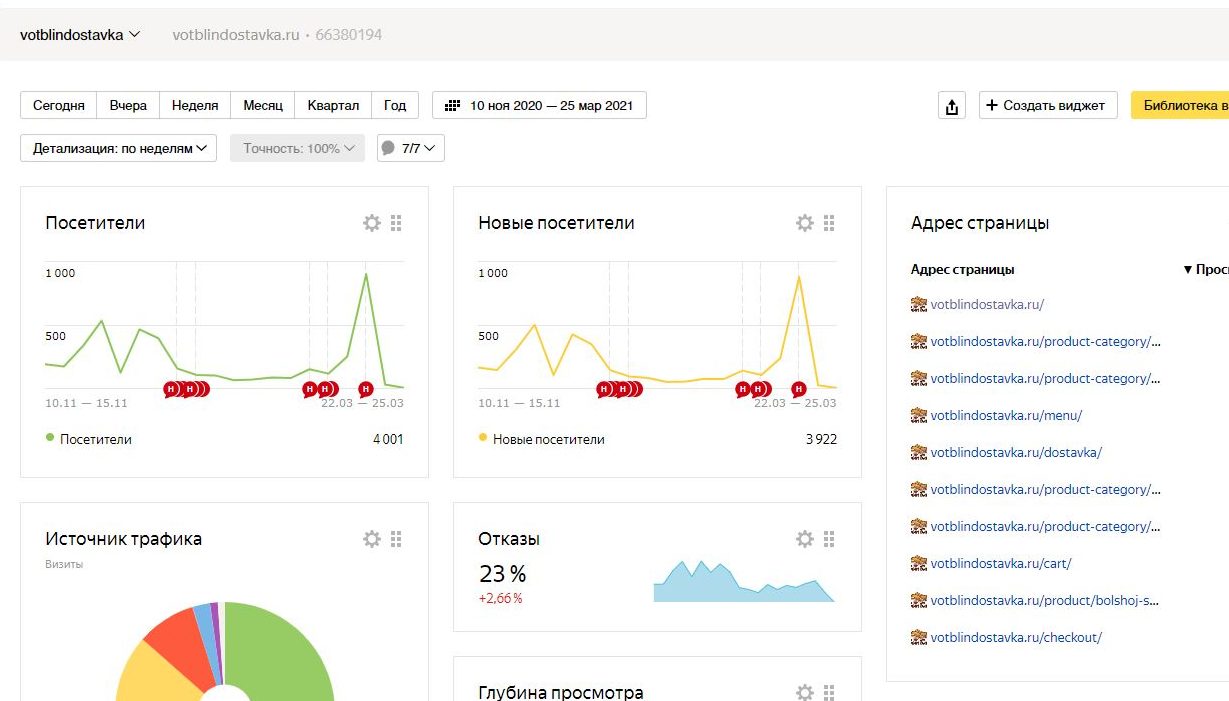
Task: Open settings gear of Отказы widget
Action: [x=805, y=539]
